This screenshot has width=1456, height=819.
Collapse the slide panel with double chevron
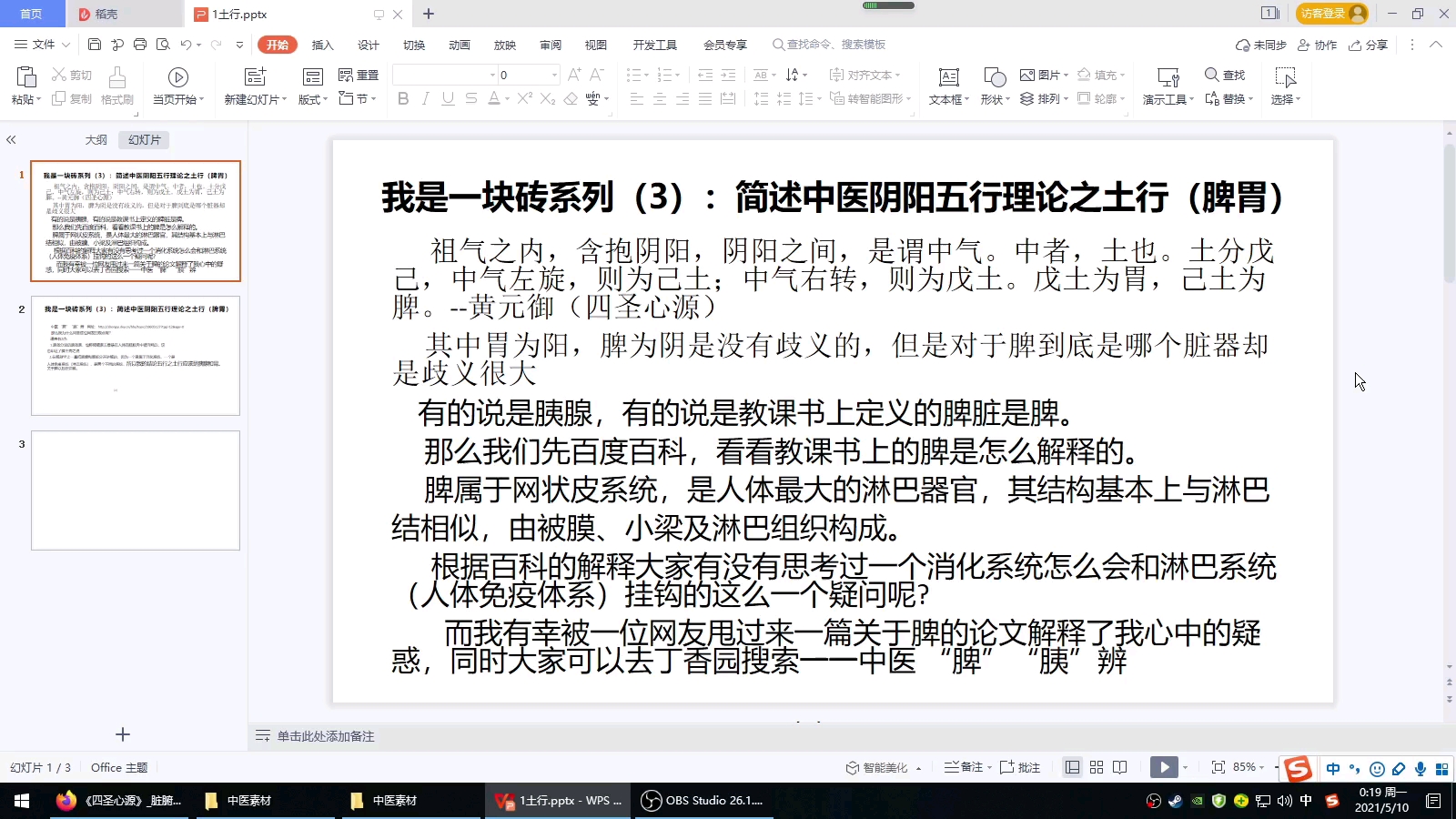11,139
